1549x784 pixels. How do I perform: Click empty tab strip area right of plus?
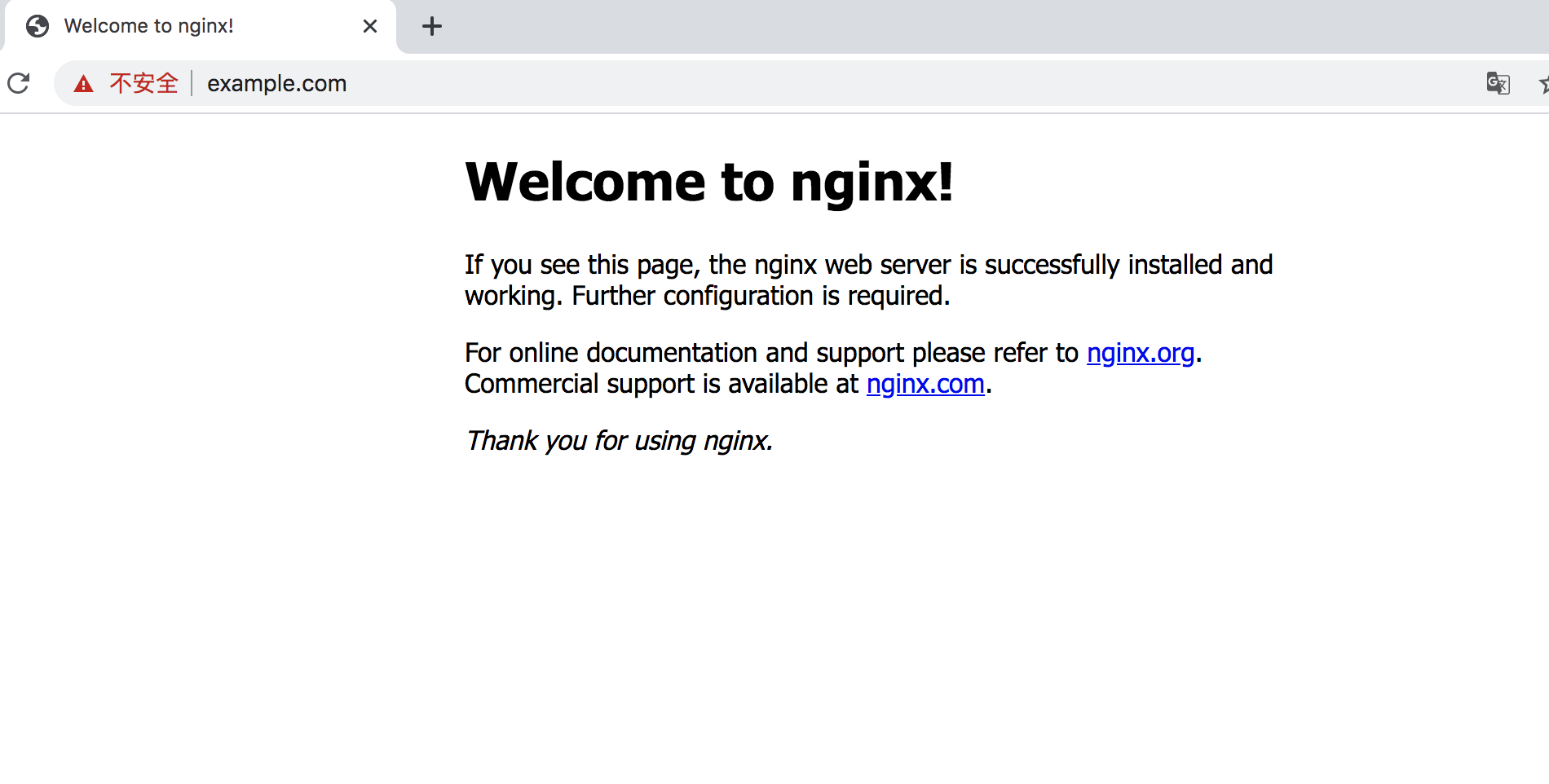pyautogui.click(x=978, y=26)
